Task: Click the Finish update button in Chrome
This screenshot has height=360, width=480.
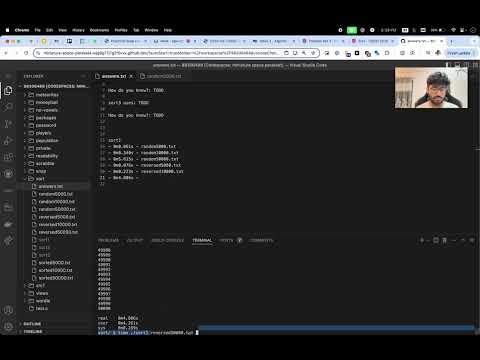Action: pyautogui.click(x=461, y=53)
